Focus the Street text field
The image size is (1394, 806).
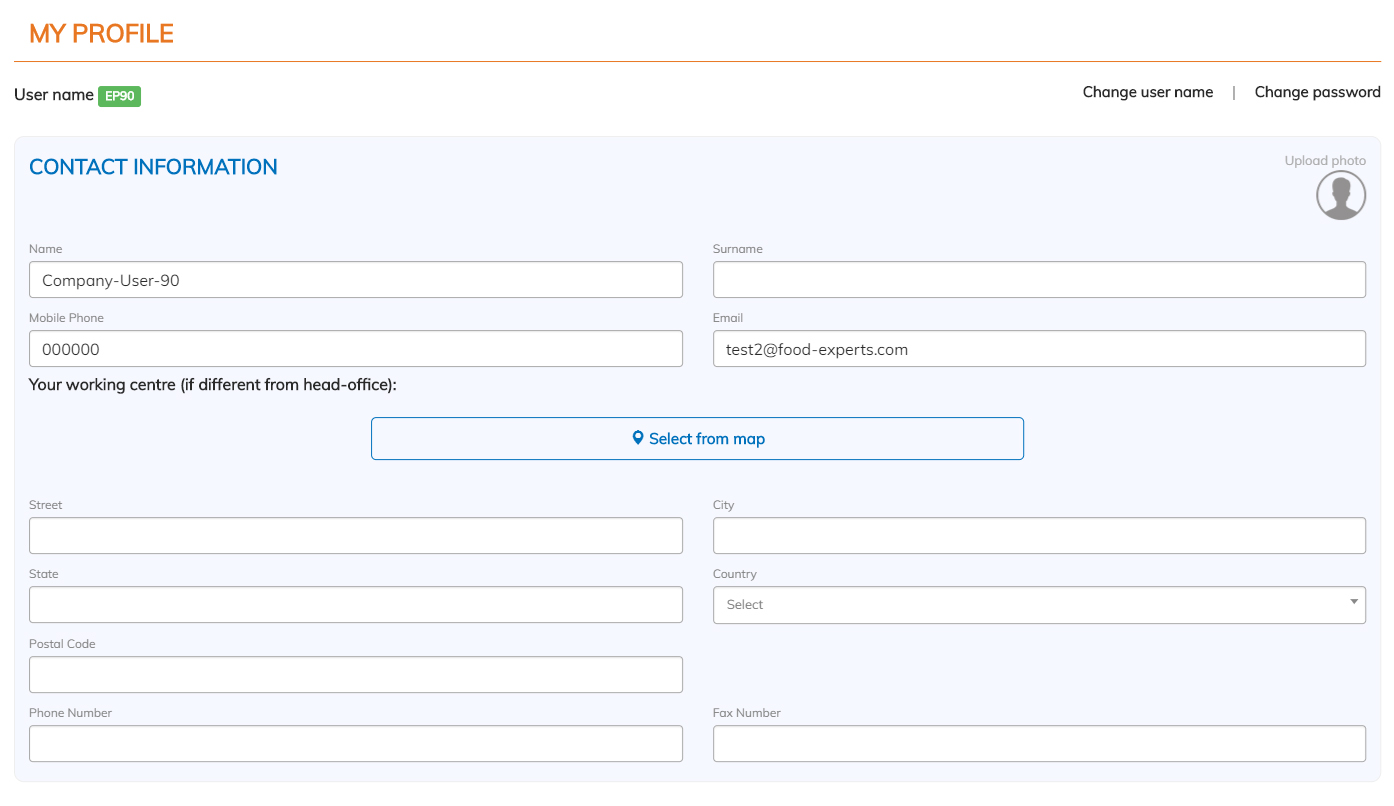pos(355,536)
